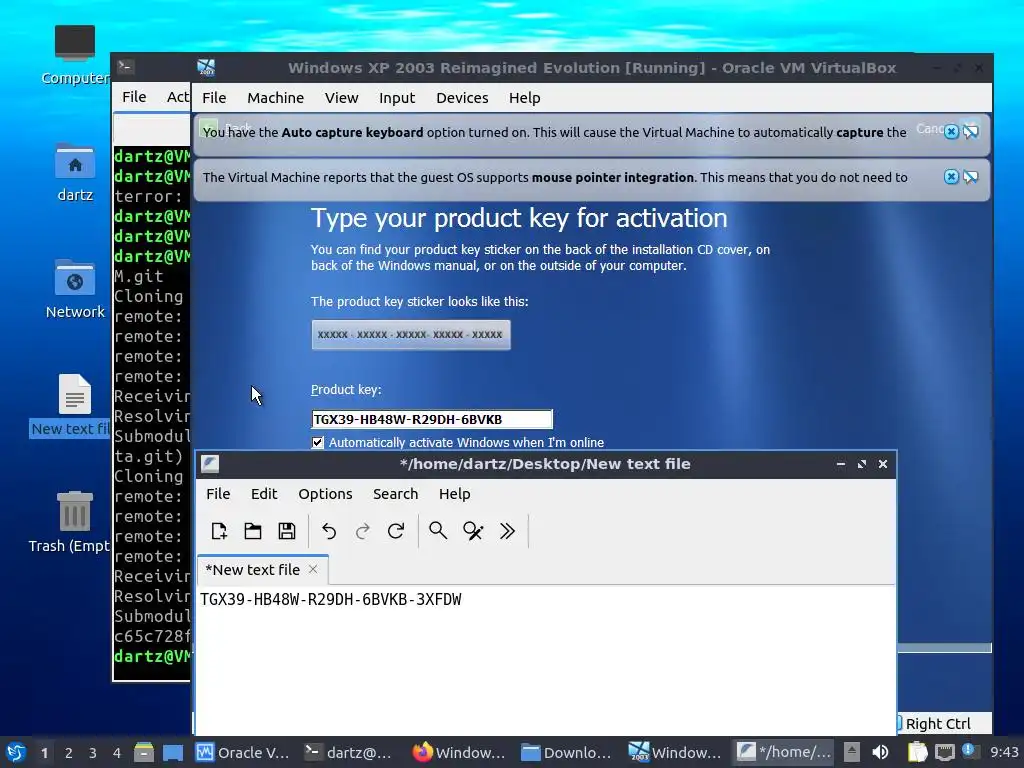Screen dimensions: 1024x768
Task: Switch to workspace 2
Action: click(x=69, y=753)
